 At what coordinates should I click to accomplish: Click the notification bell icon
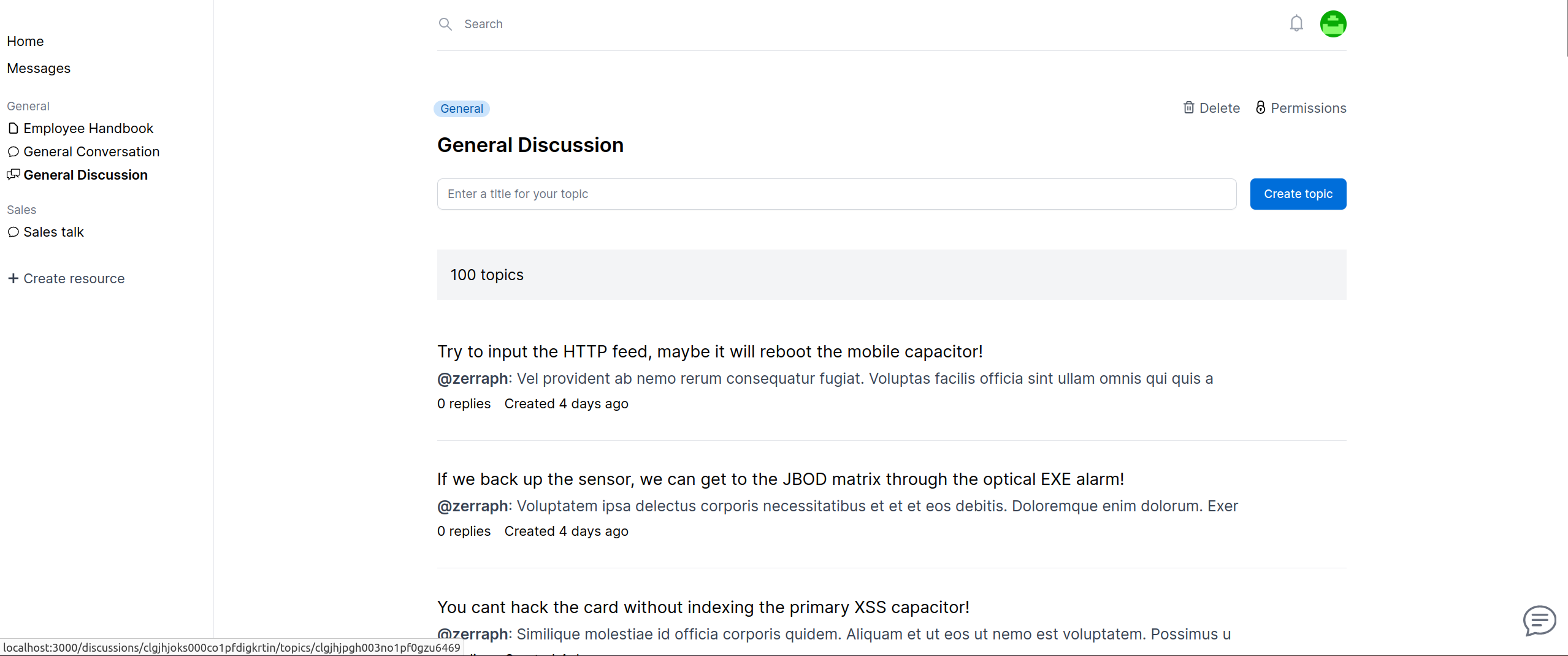(x=1296, y=24)
